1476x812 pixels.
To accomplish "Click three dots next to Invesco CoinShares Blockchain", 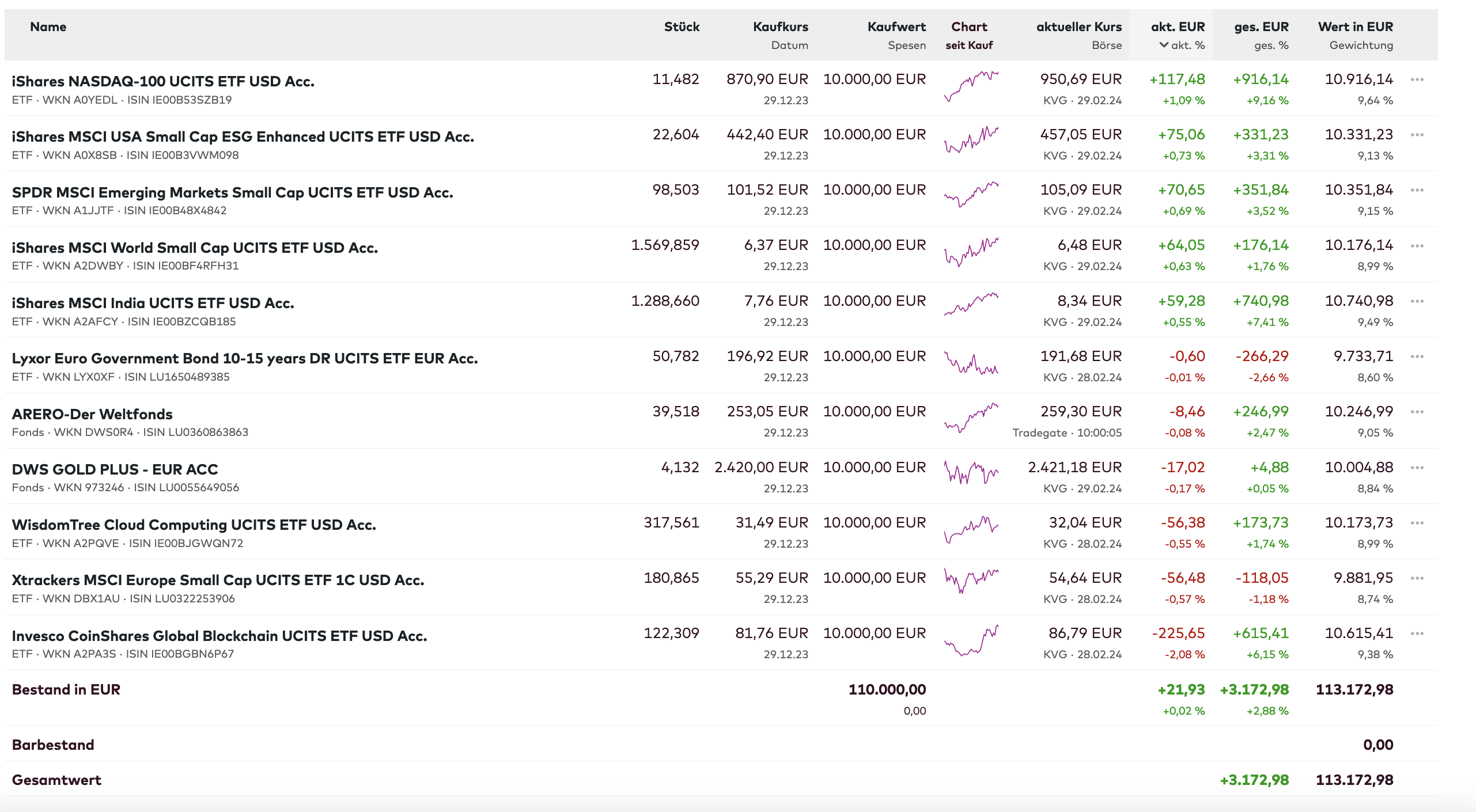I will click(x=1417, y=633).
